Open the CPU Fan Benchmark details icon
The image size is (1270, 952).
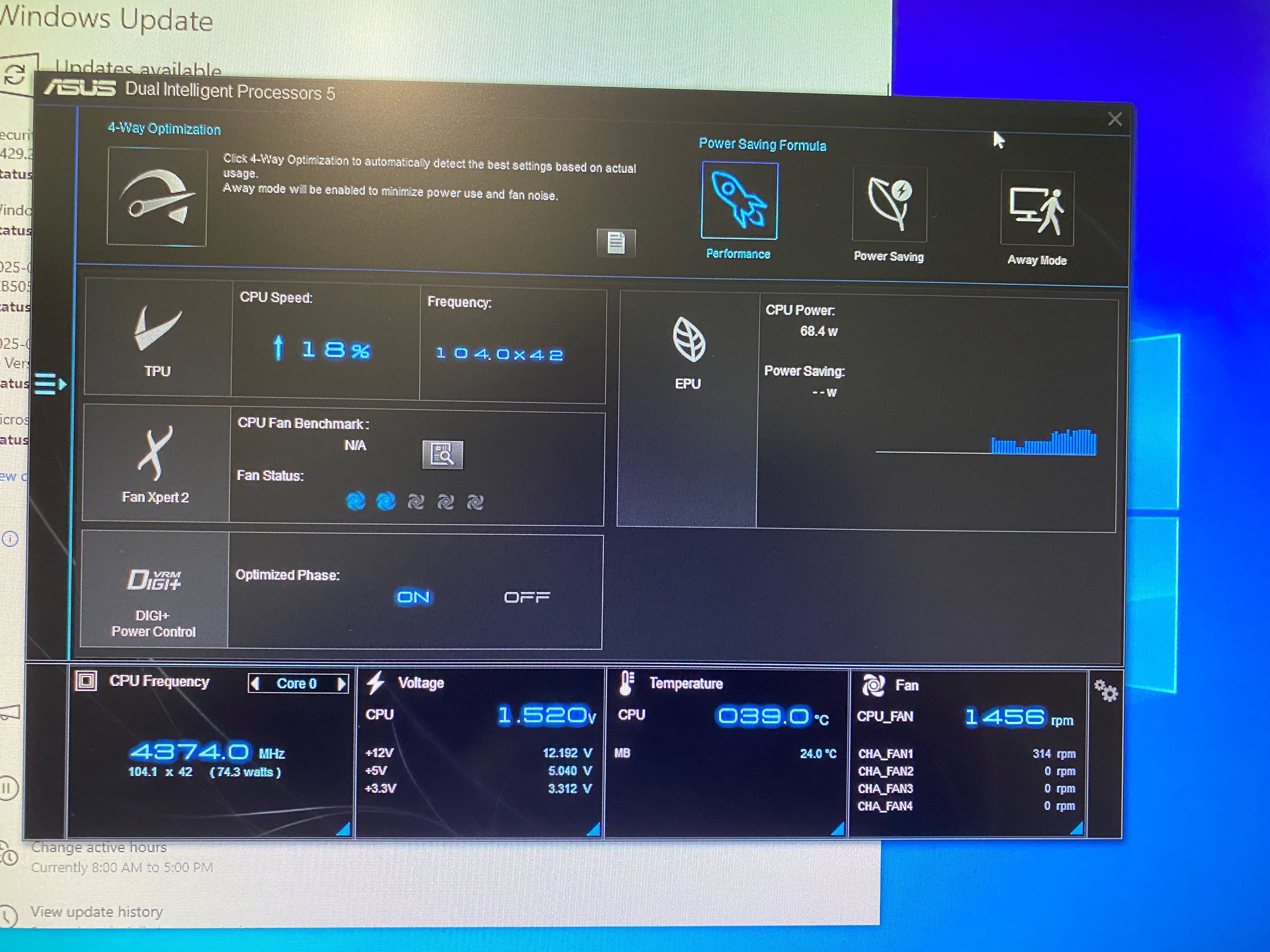coord(442,455)
